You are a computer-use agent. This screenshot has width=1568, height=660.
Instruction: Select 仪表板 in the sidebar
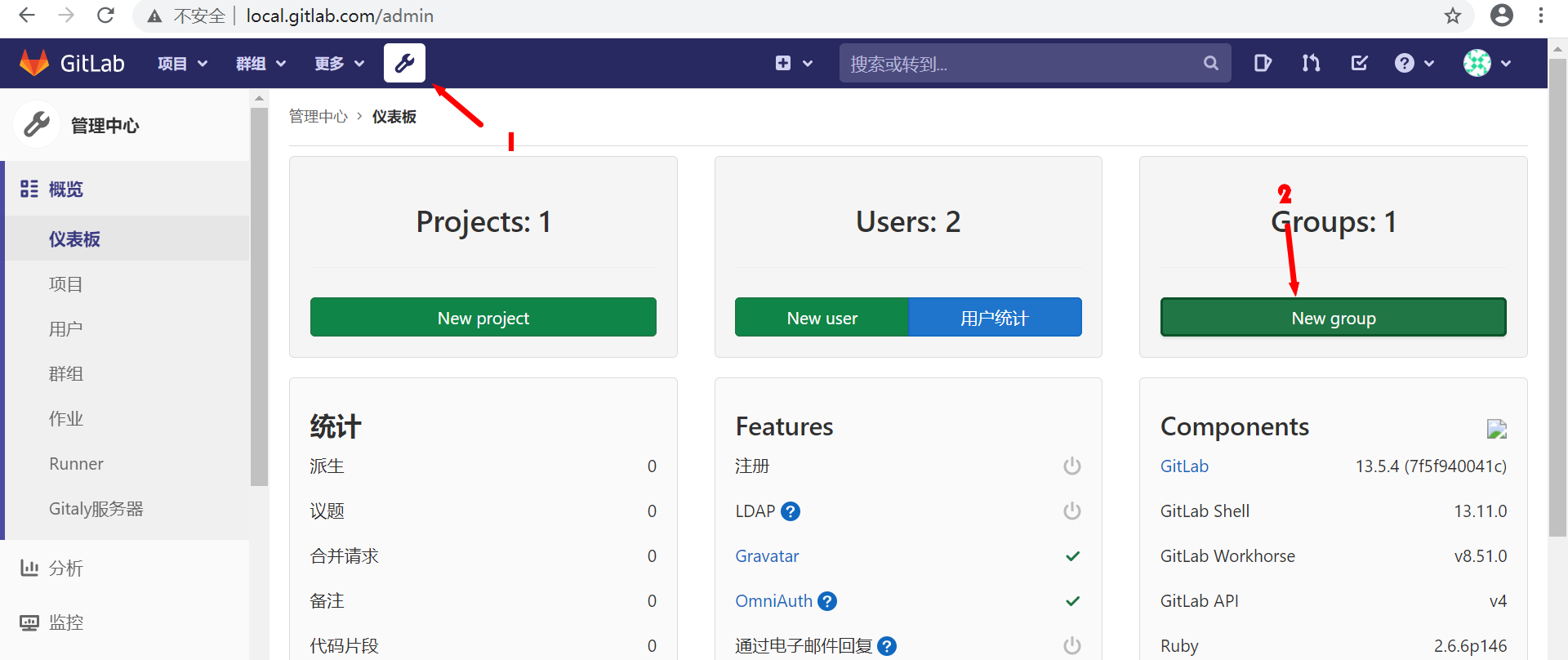tap(127, 239)
